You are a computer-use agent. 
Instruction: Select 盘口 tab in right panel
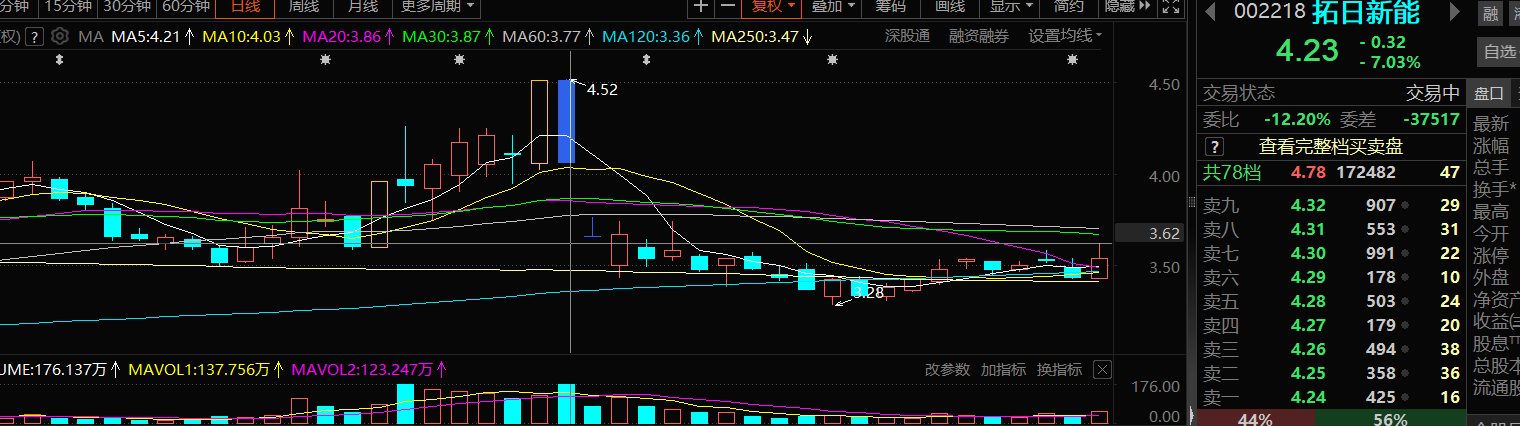click(1488, 94)
